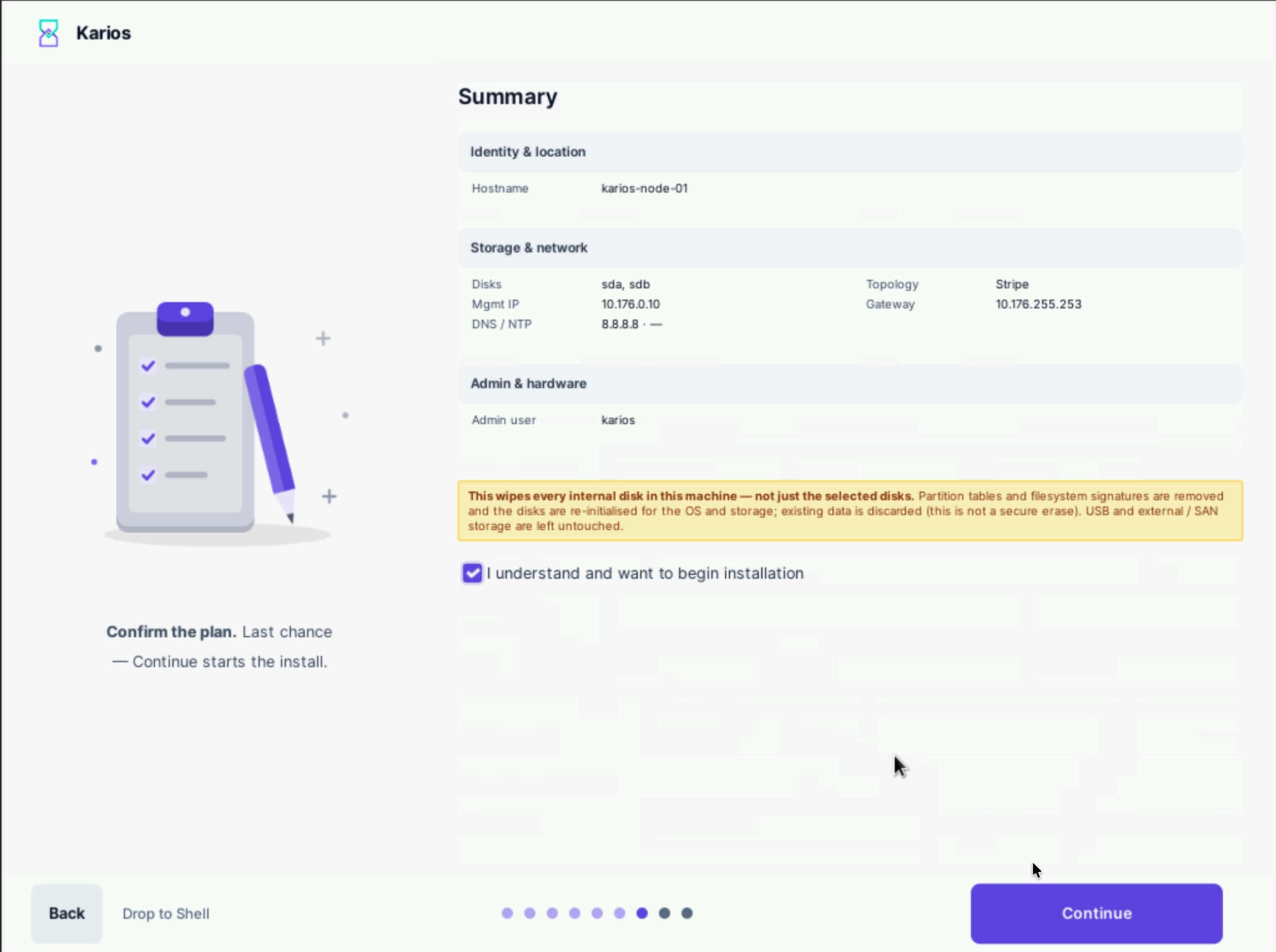Click the last progress step dot
The image size is (1276, 952).
pyautogui.click(x=687, y=913)
